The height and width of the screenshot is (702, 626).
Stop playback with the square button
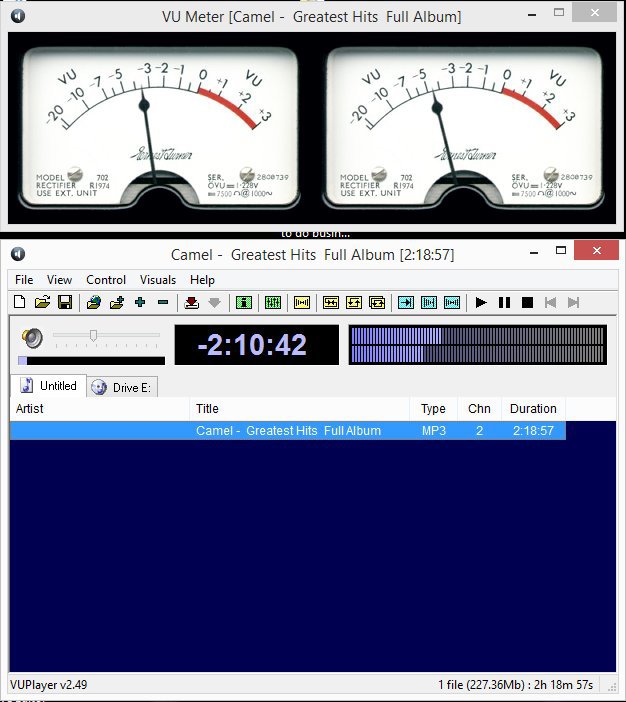point(527,302)
